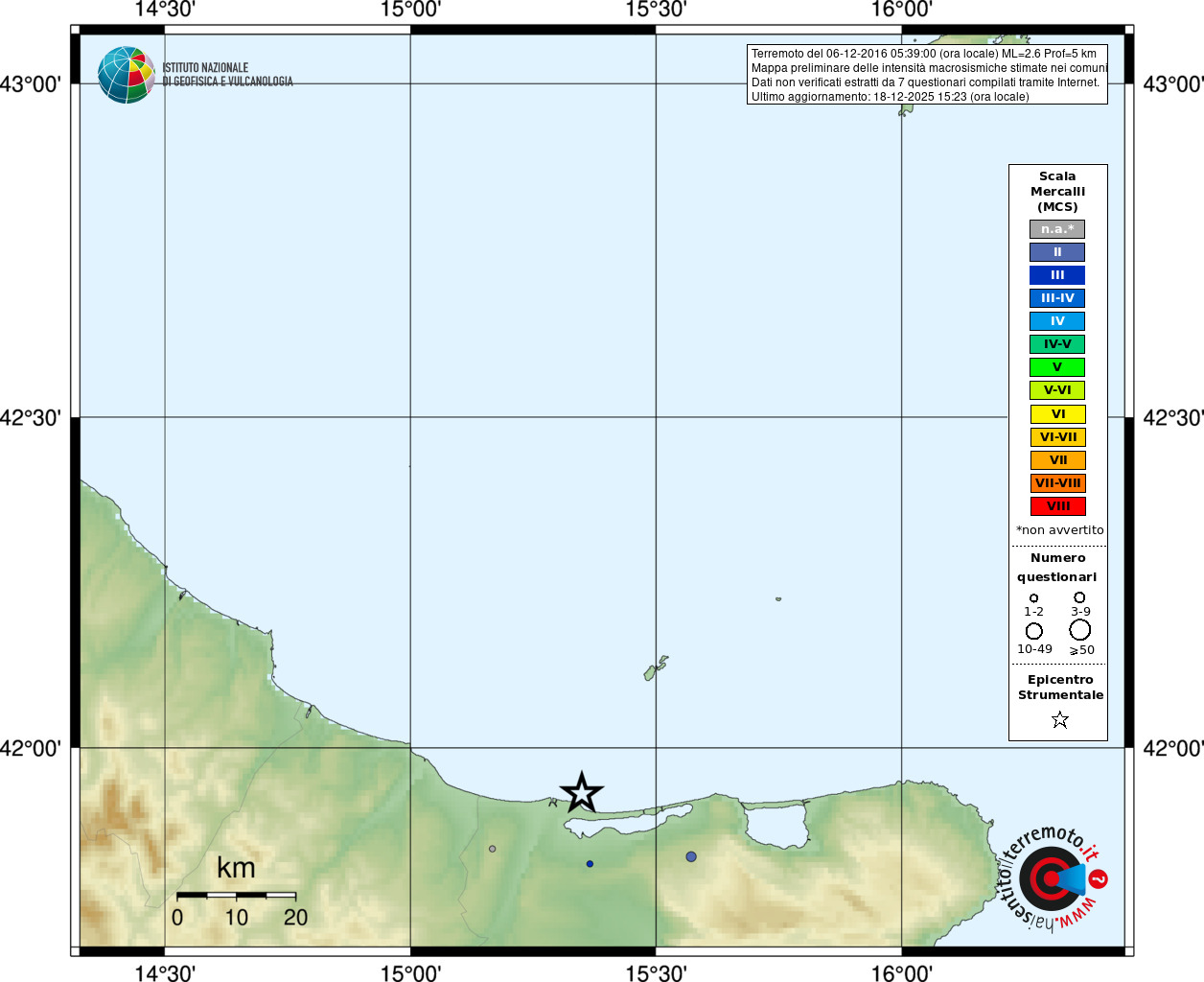Viewport: 1204px width, 982px height.
Task: Click the left 43°00' latitude label
Action: point(30,84)
